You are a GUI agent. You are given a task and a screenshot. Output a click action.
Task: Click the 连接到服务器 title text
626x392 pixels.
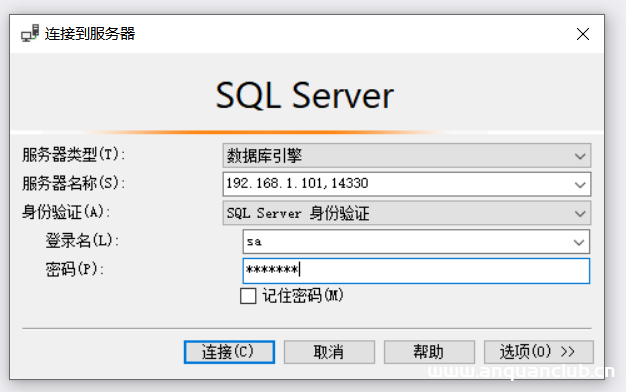[x=90, y=34]
